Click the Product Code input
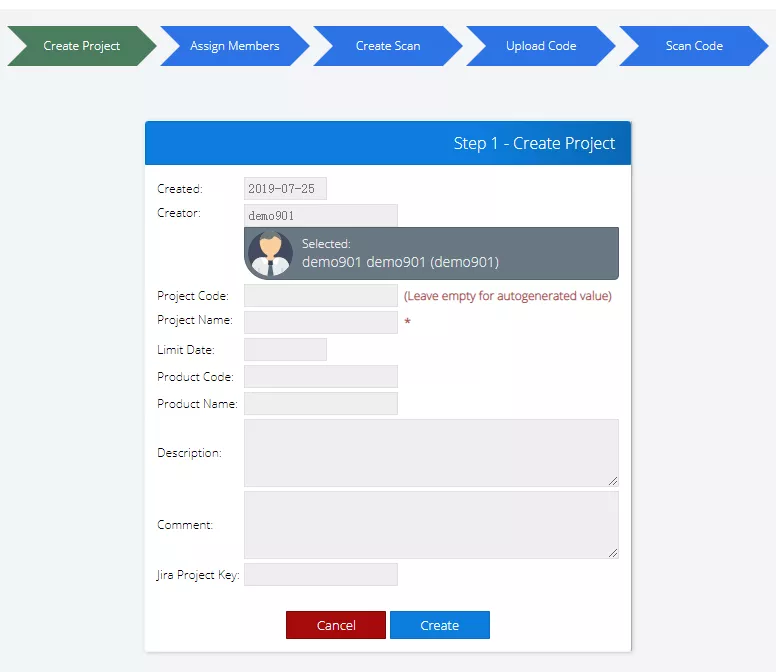This screenshot has width=776, height=672. tap(321, 377)
